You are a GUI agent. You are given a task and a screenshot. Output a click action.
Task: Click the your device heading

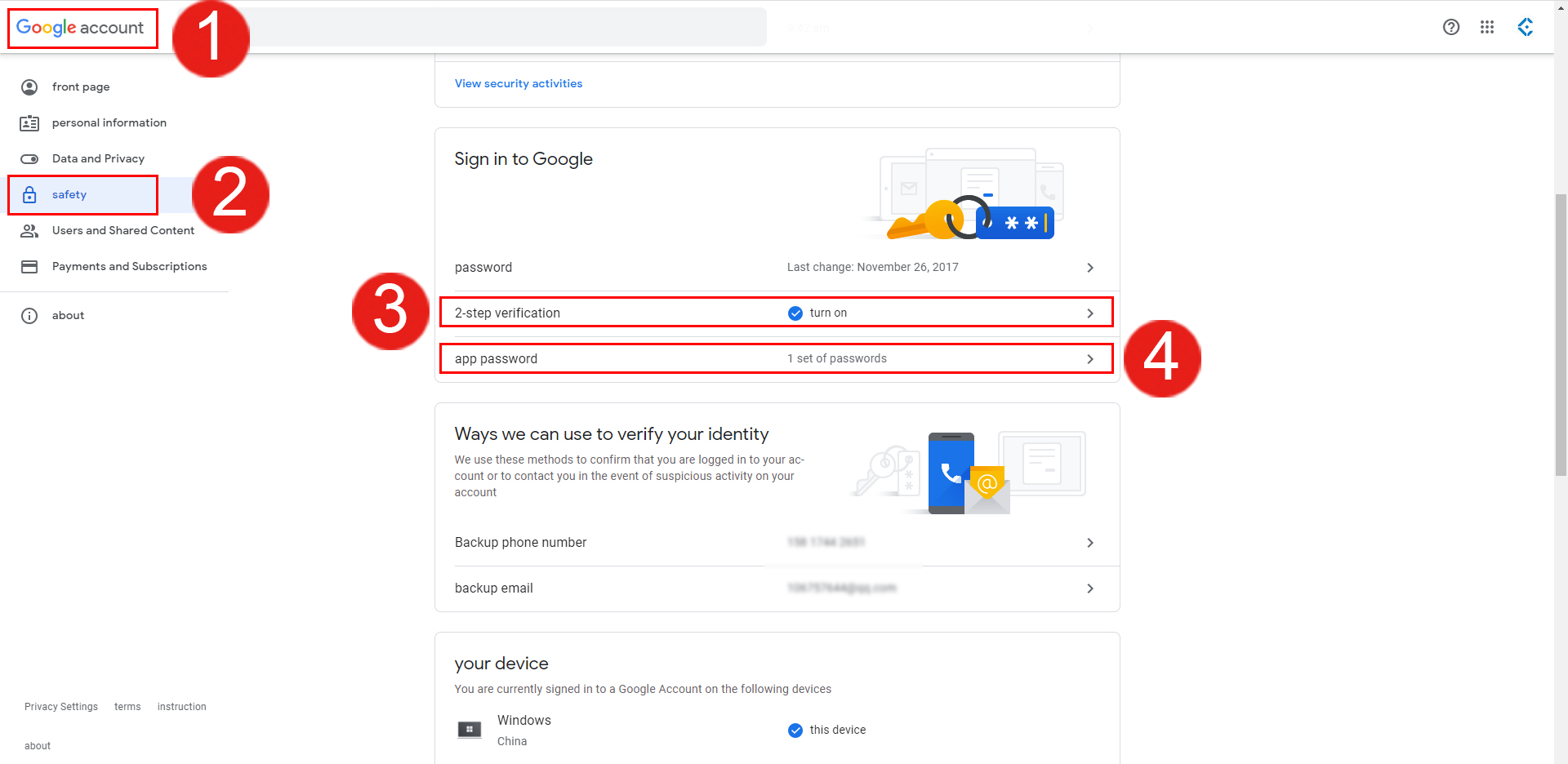click(501, 664)
